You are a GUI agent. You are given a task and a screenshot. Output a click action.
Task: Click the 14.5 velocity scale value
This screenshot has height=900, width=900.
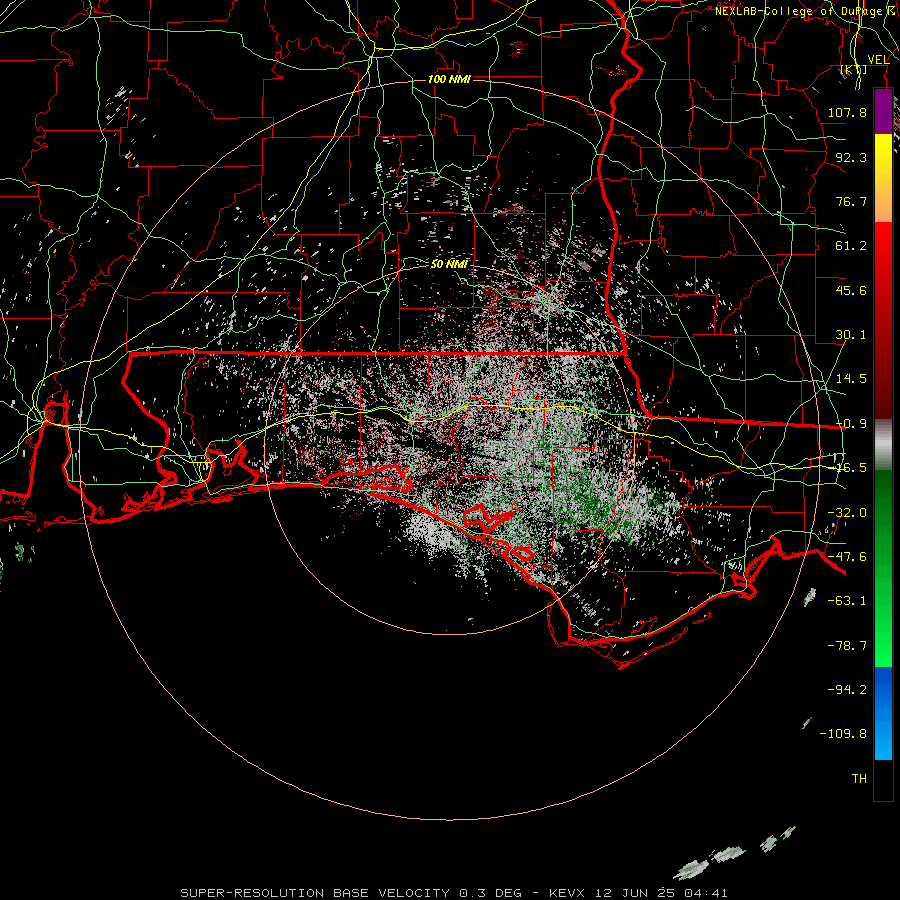851,379
